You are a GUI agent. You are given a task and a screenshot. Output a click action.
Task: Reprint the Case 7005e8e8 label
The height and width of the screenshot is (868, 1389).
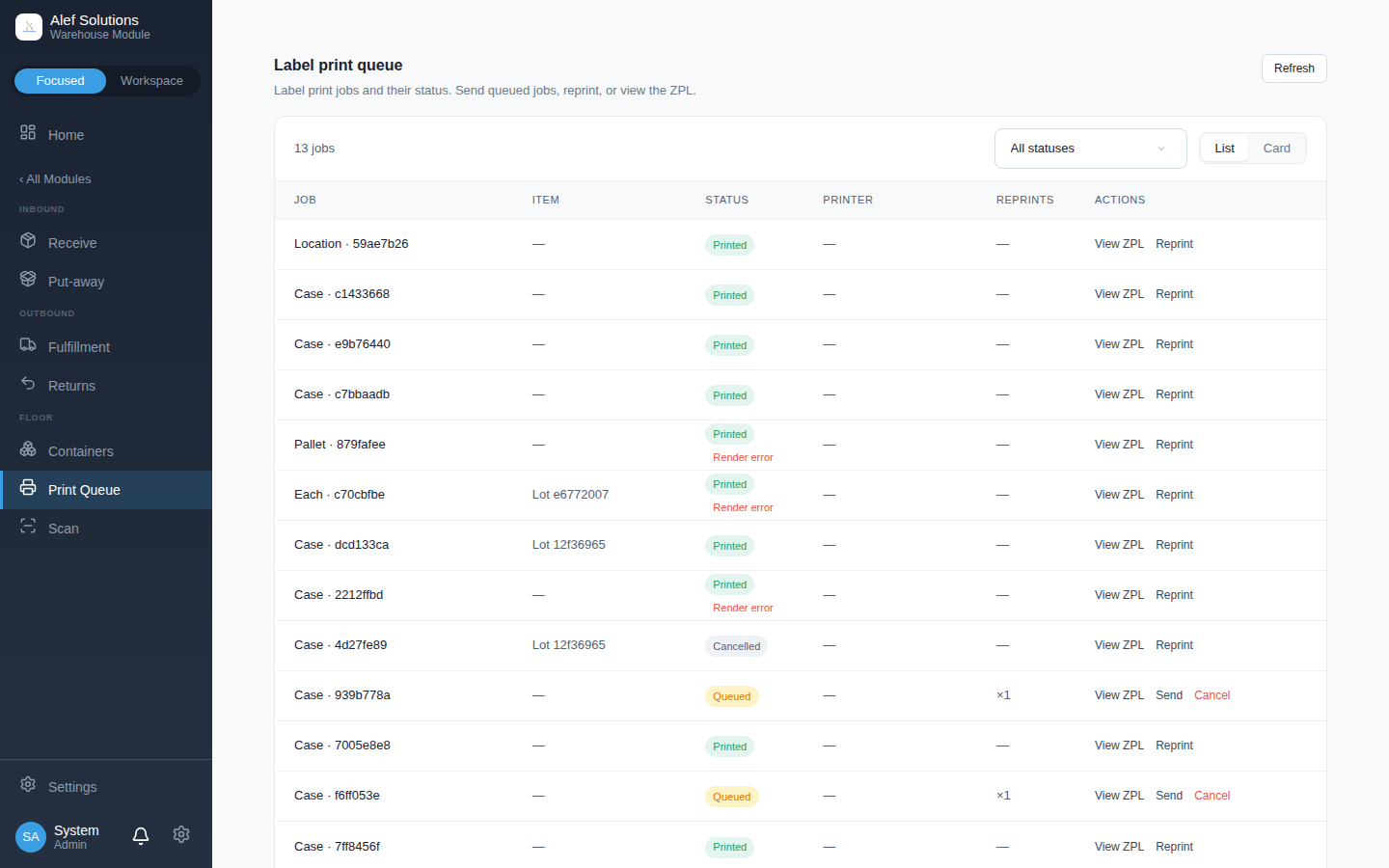click(x=1174, y=746)
